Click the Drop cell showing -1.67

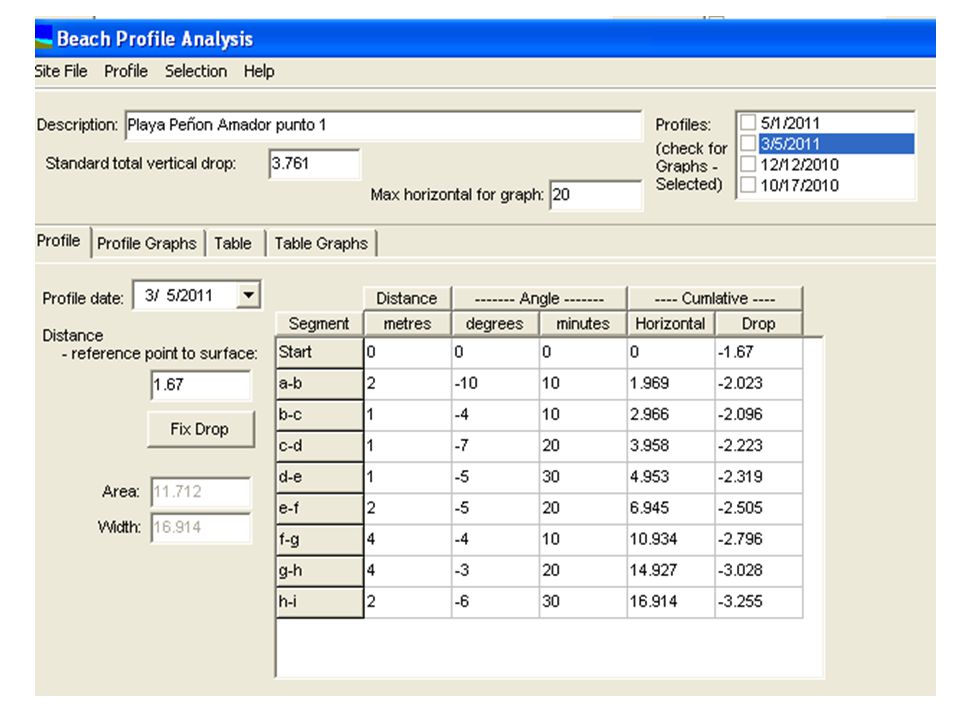[759, 352]
